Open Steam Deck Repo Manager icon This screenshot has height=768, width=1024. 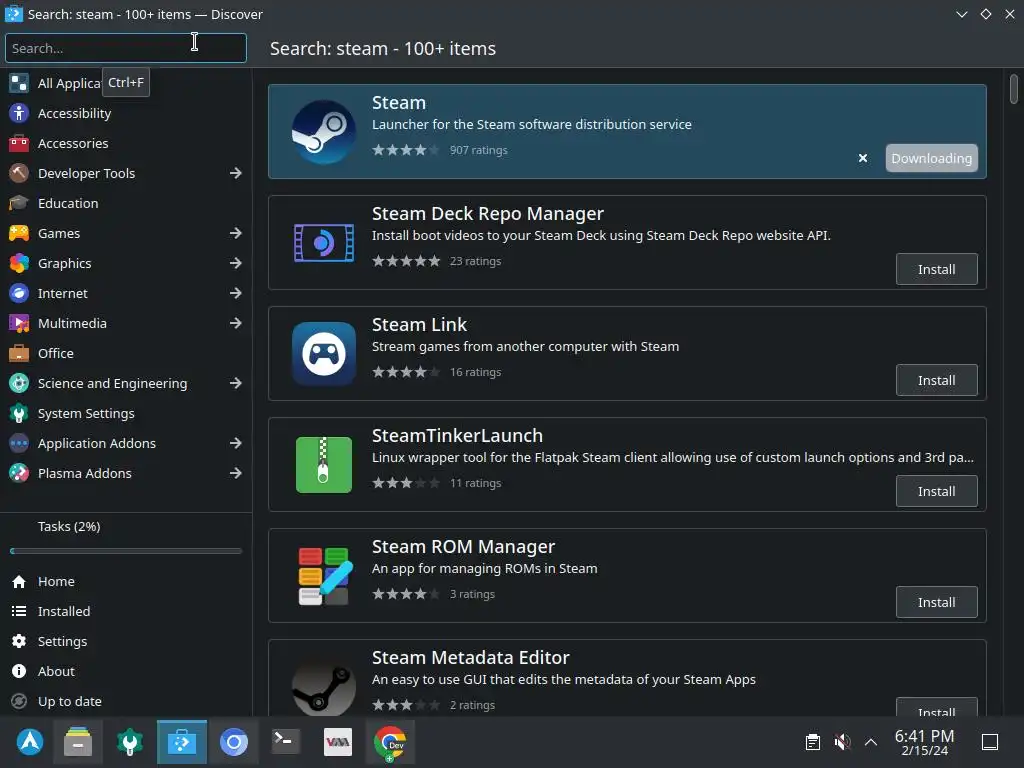(323, 243)
